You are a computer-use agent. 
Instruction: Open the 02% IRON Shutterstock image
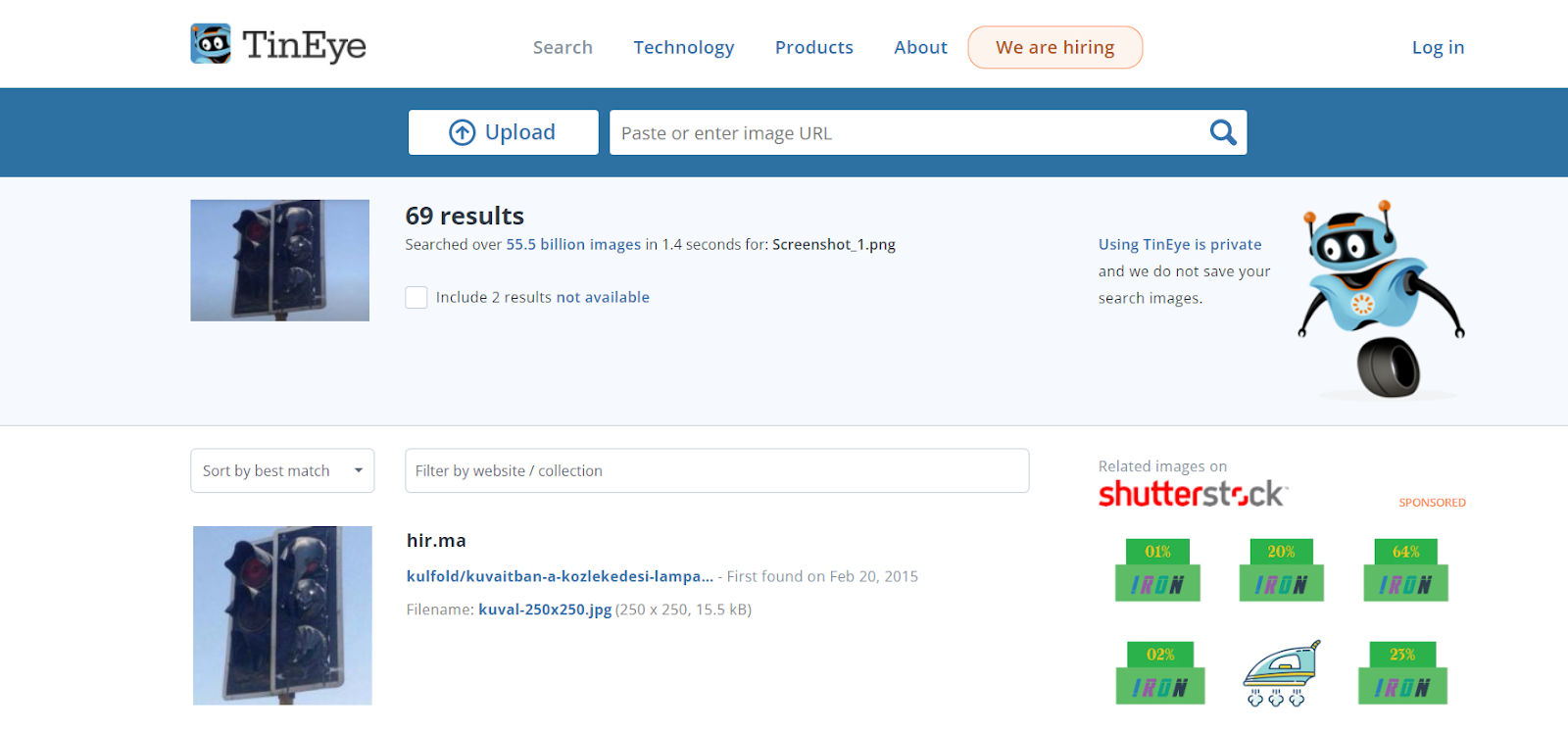[x=1159, y=672]
